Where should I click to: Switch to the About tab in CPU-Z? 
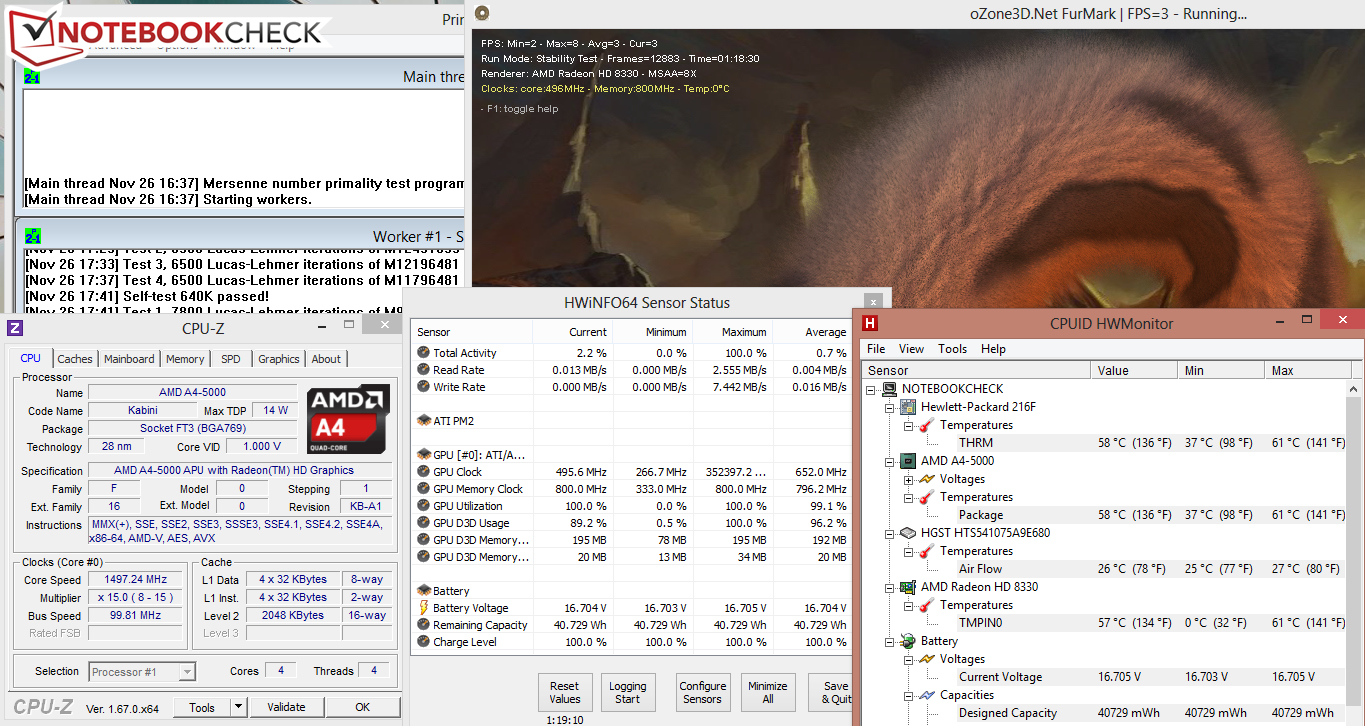(326, 359)
